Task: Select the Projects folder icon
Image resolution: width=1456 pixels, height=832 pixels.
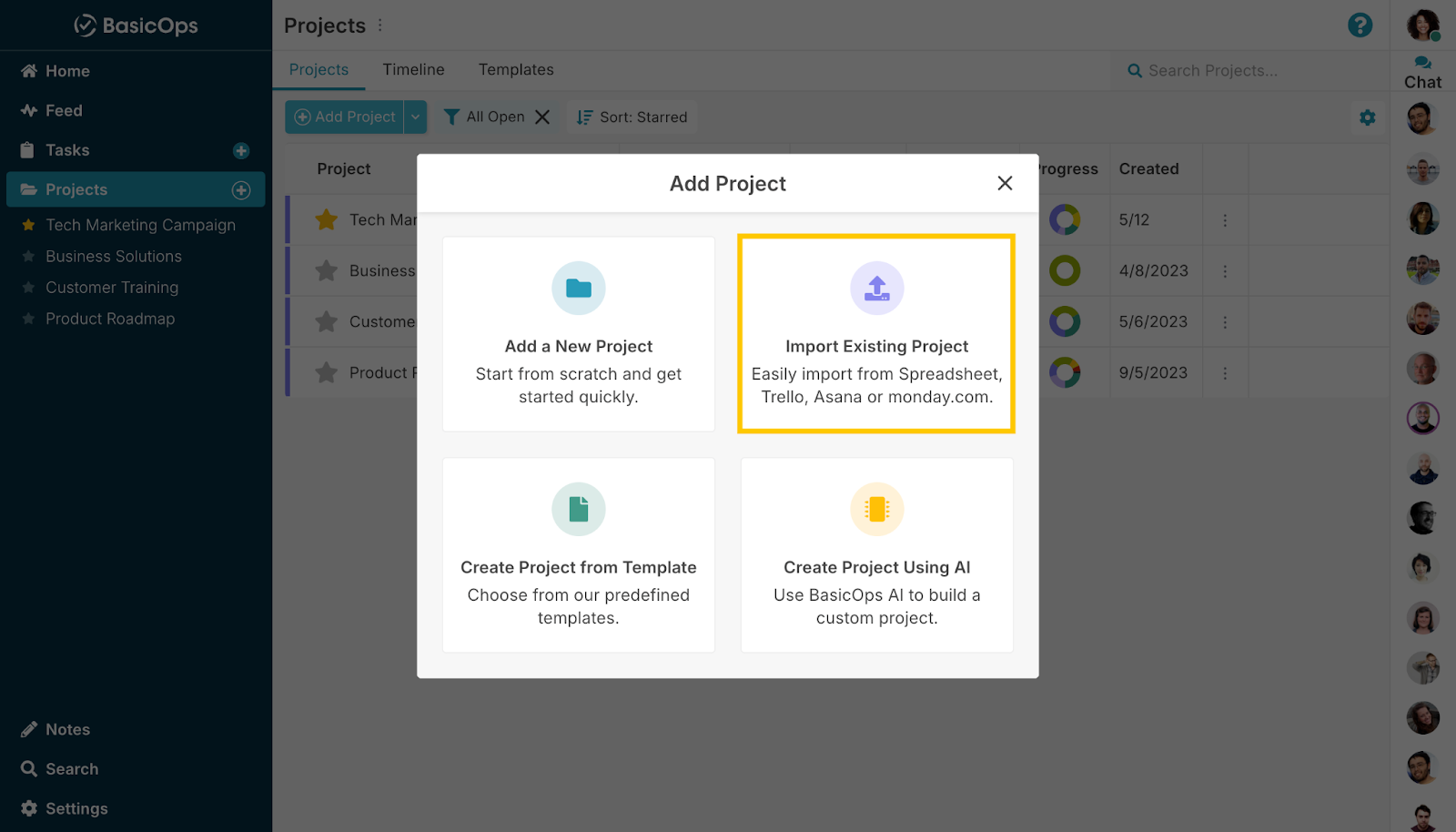Action: coord(27,189)
